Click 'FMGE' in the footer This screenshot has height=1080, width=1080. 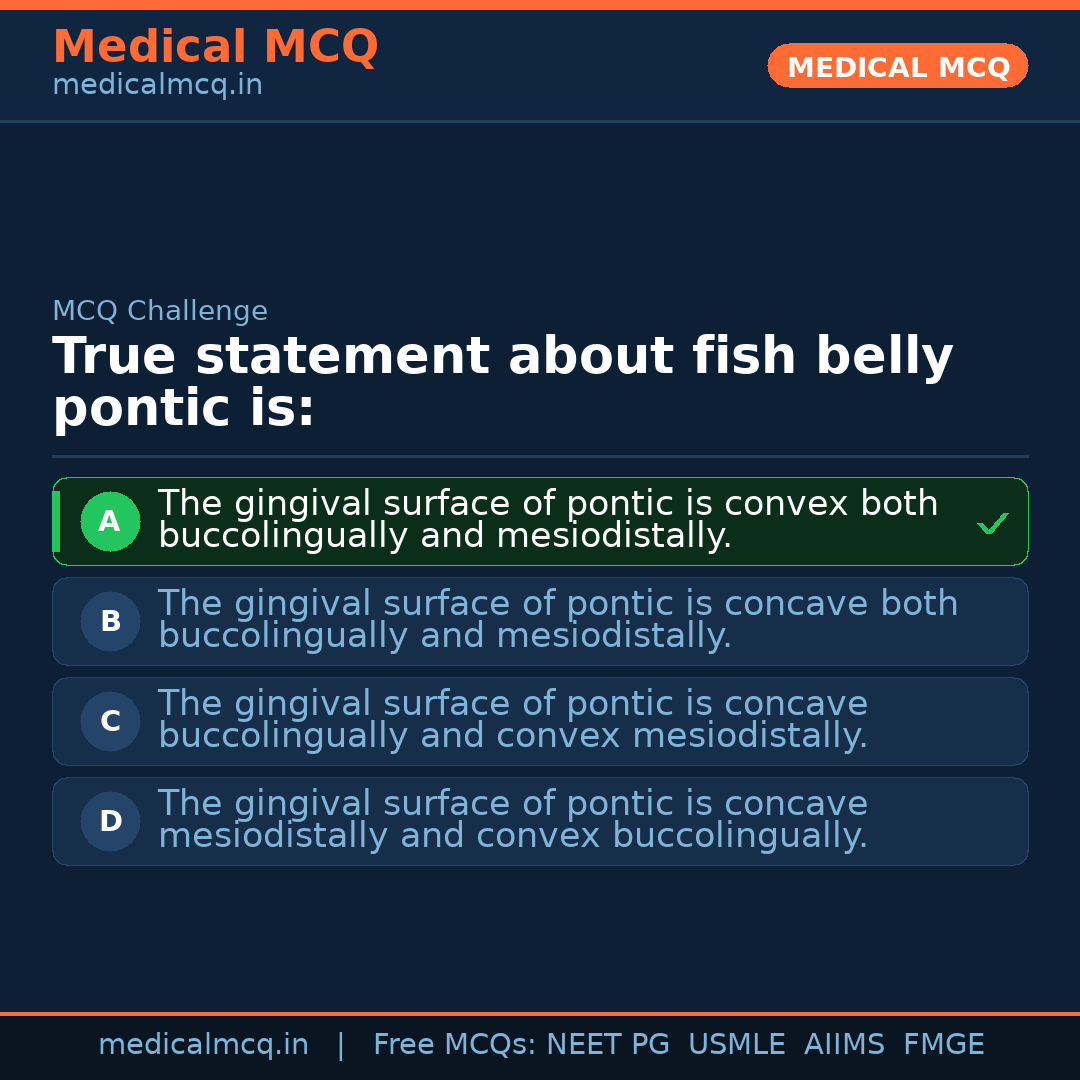tap(943, 1045)
